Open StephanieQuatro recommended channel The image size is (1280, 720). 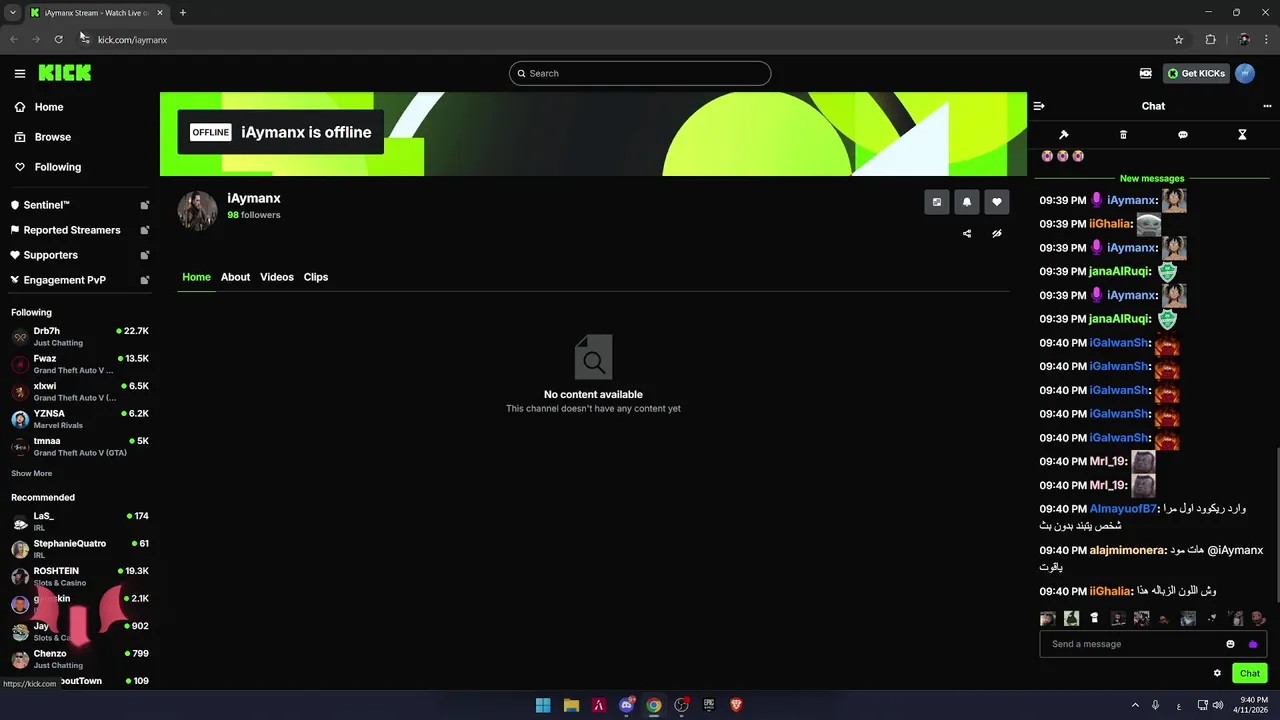click(x=80, y=549)
